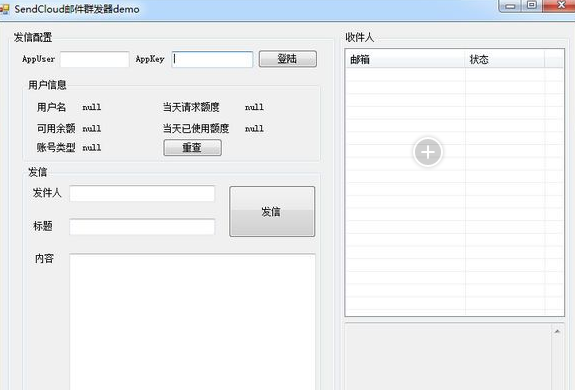Maximize the SendCloud demo window
This screenshot has height=390, width=575.
(x=532, y=5)
